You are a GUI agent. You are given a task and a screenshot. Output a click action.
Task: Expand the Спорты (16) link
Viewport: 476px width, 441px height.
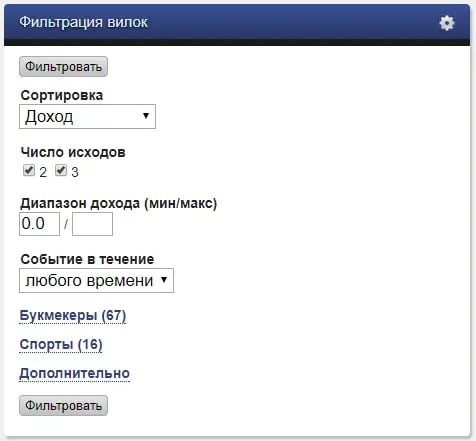click(61, 344)
